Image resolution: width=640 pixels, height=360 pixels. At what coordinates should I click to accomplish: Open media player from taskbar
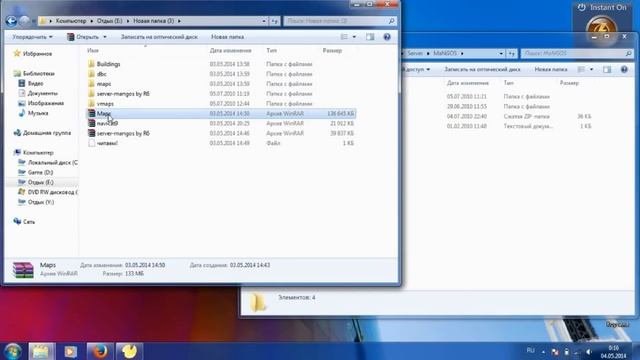click(x=70, y=351)
